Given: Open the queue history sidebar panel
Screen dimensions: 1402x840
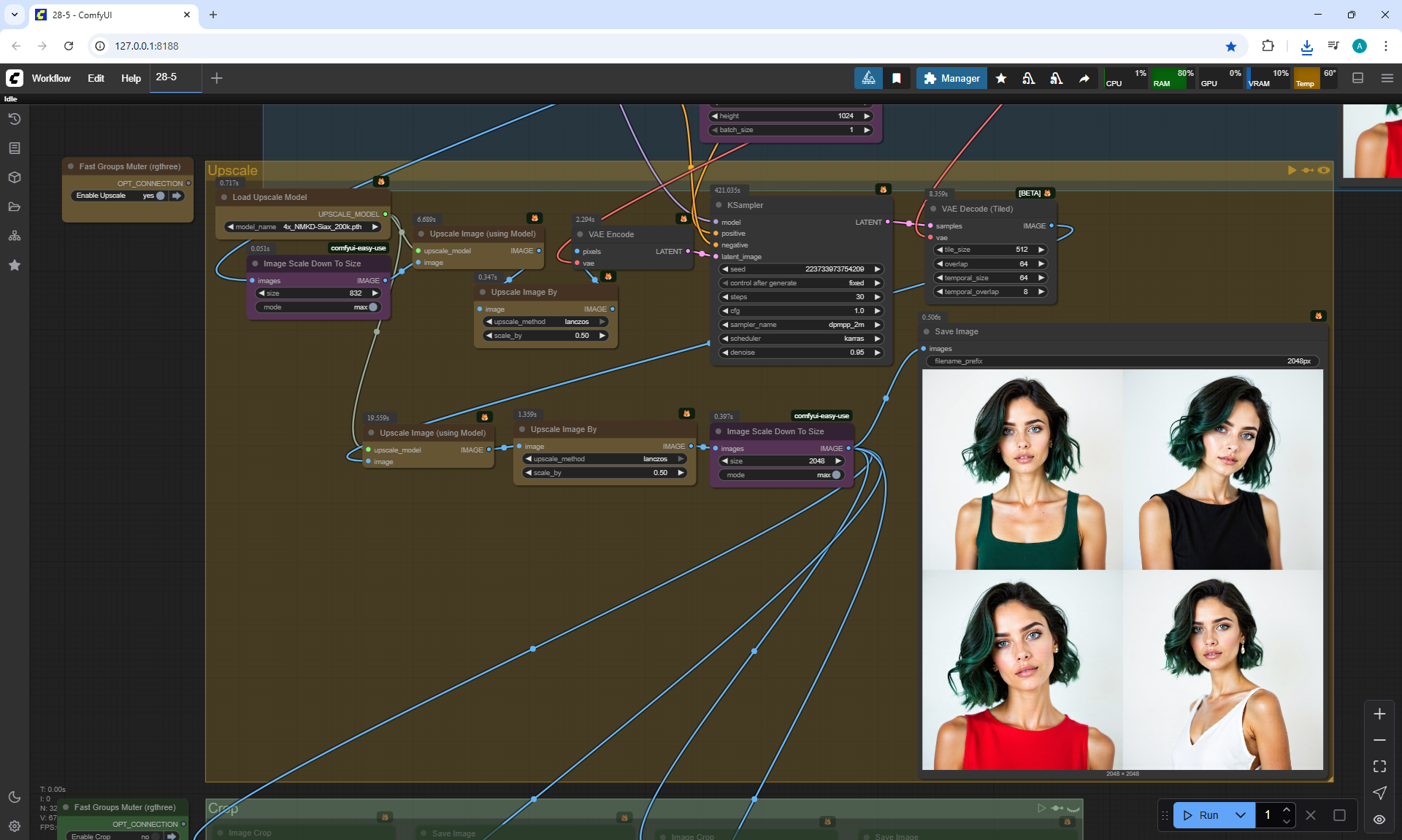Looking at the screenshot, I should pyautogui.click(x=14, y=119).
